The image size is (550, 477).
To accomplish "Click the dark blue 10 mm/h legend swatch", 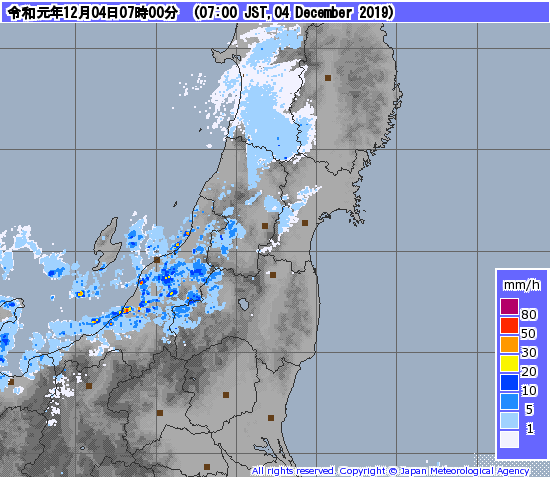I will [509, 382].
